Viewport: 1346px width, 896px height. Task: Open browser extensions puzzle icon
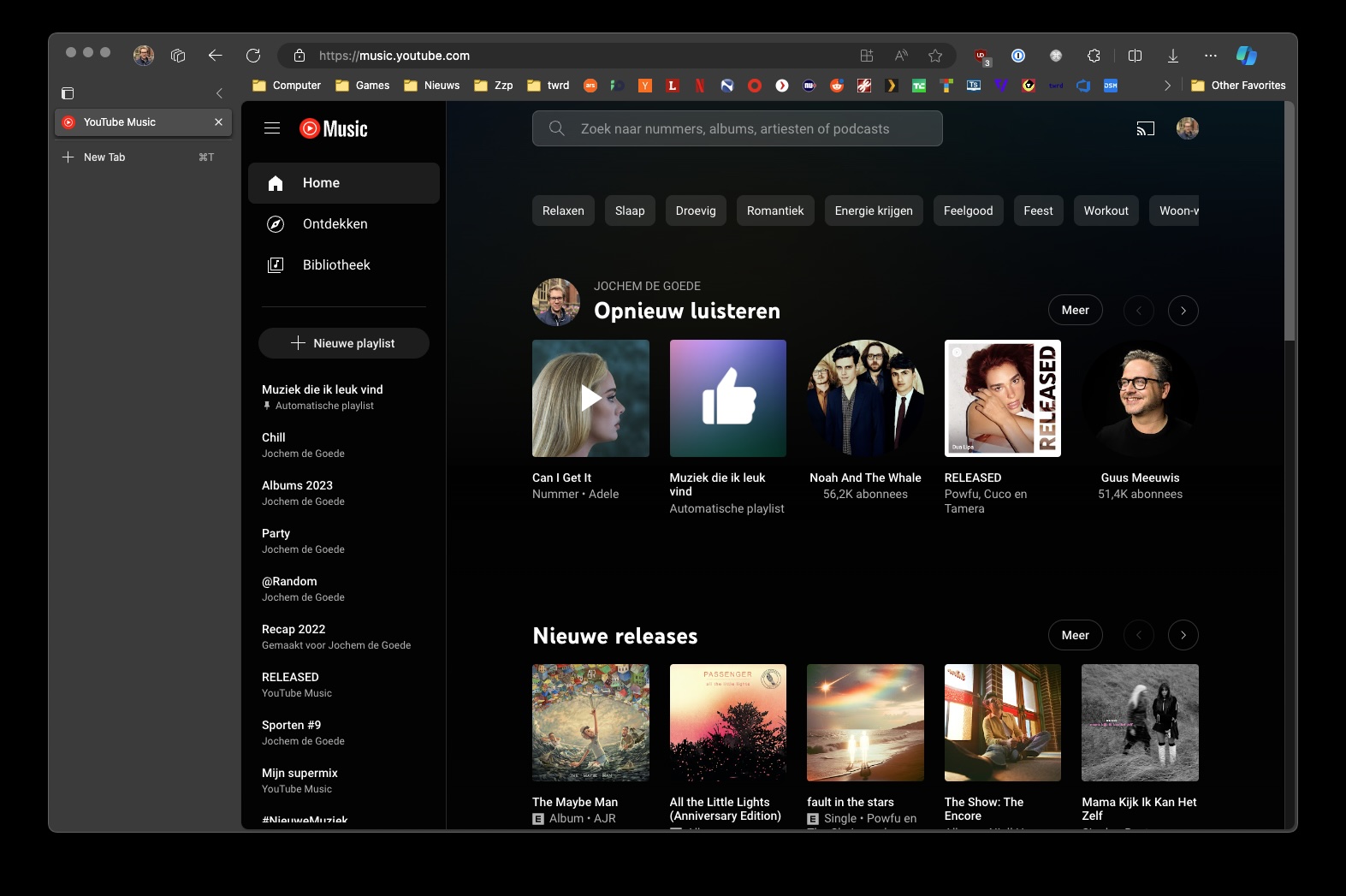[x=1094, y=56]
